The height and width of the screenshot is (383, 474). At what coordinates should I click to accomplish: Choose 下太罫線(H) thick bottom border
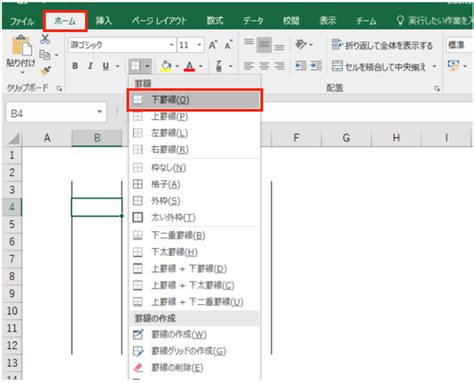coord(195,252)
